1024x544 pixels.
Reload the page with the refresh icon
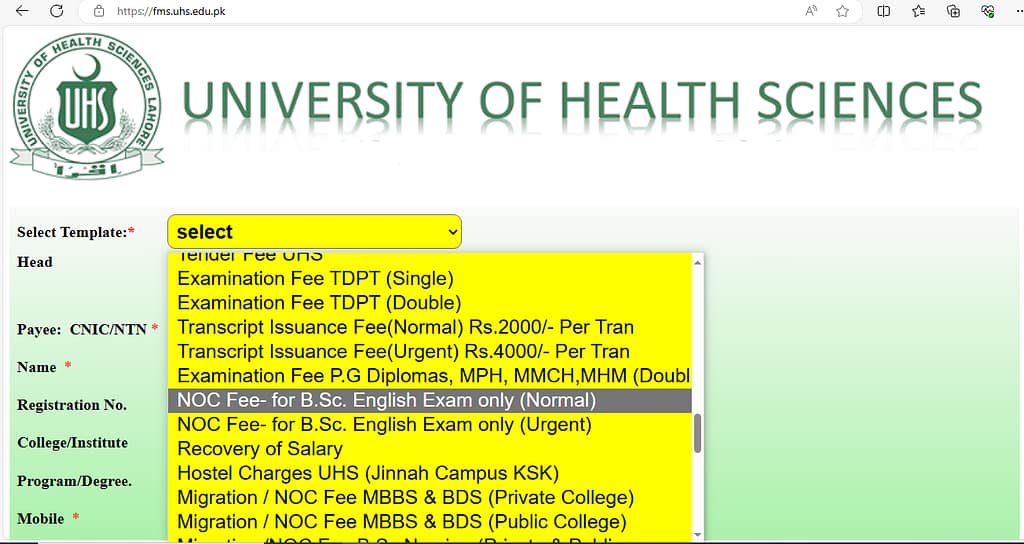pos(57,11)
